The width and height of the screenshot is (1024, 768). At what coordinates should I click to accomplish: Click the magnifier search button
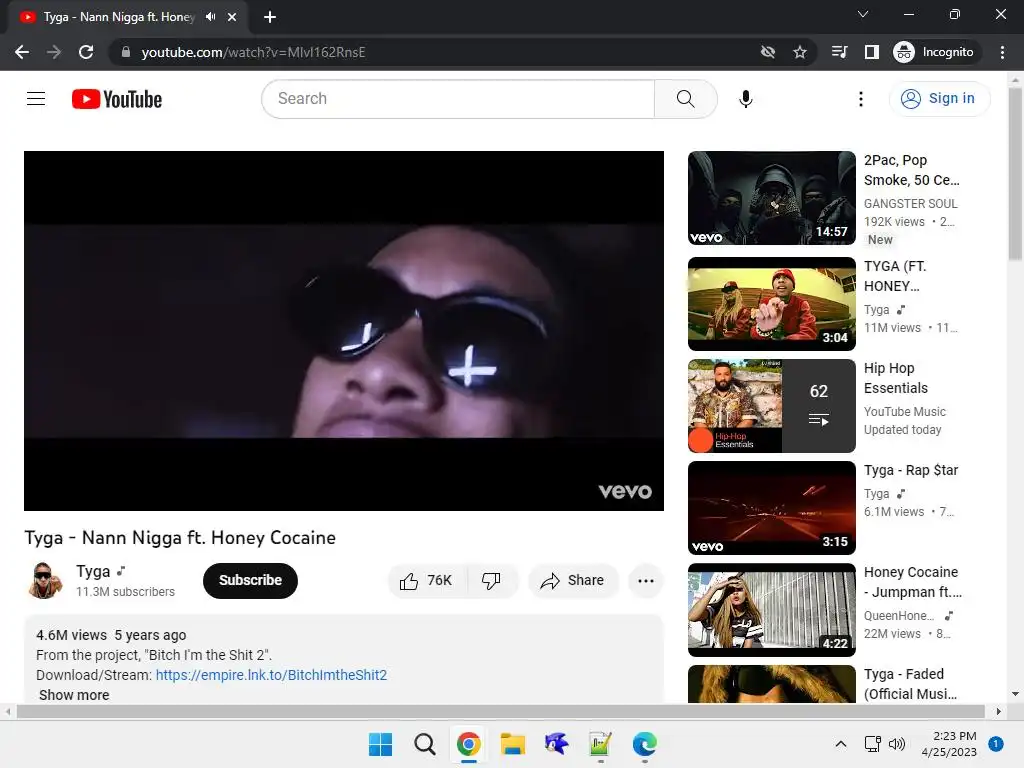[x=686, y=99]
